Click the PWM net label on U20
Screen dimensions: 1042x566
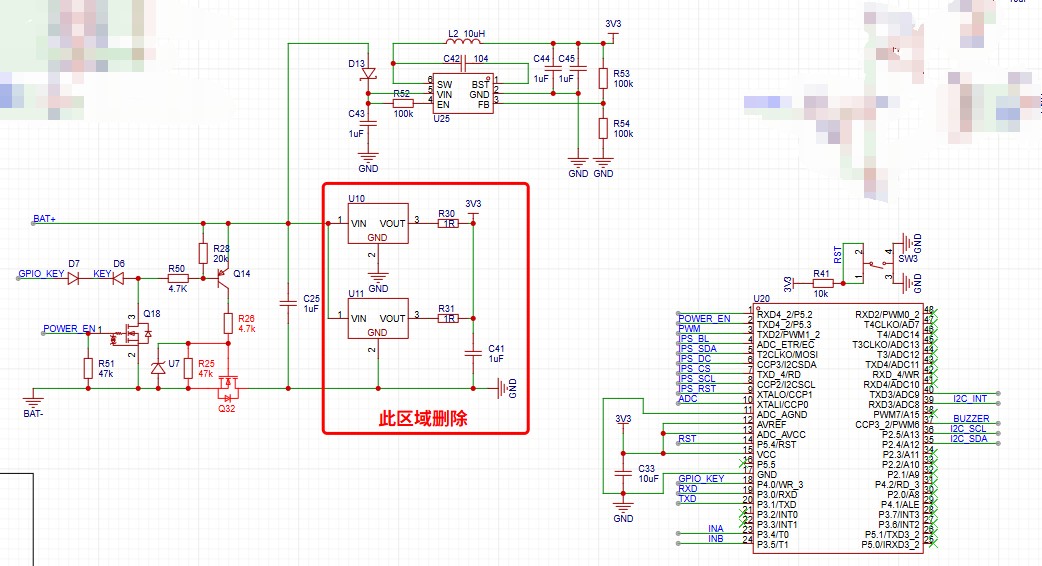[x=689, y=328]
